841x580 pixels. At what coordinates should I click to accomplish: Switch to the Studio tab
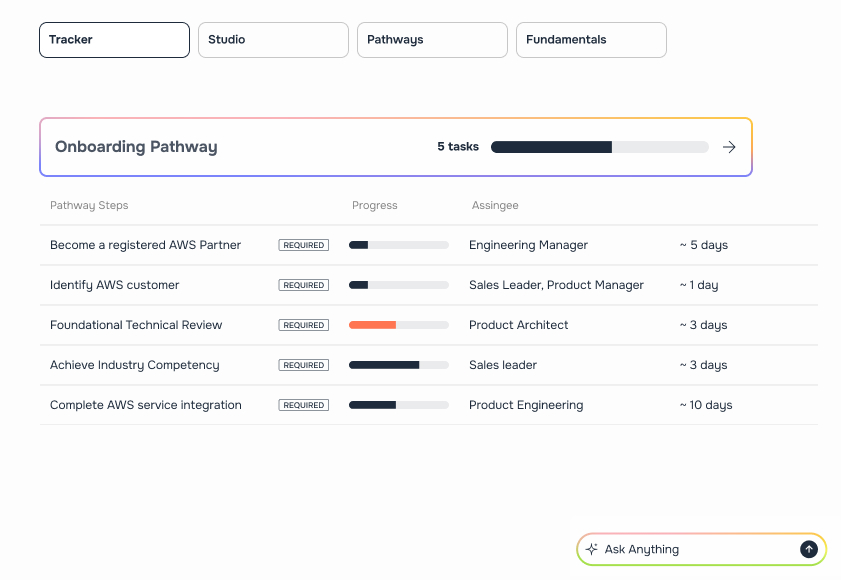274,40
